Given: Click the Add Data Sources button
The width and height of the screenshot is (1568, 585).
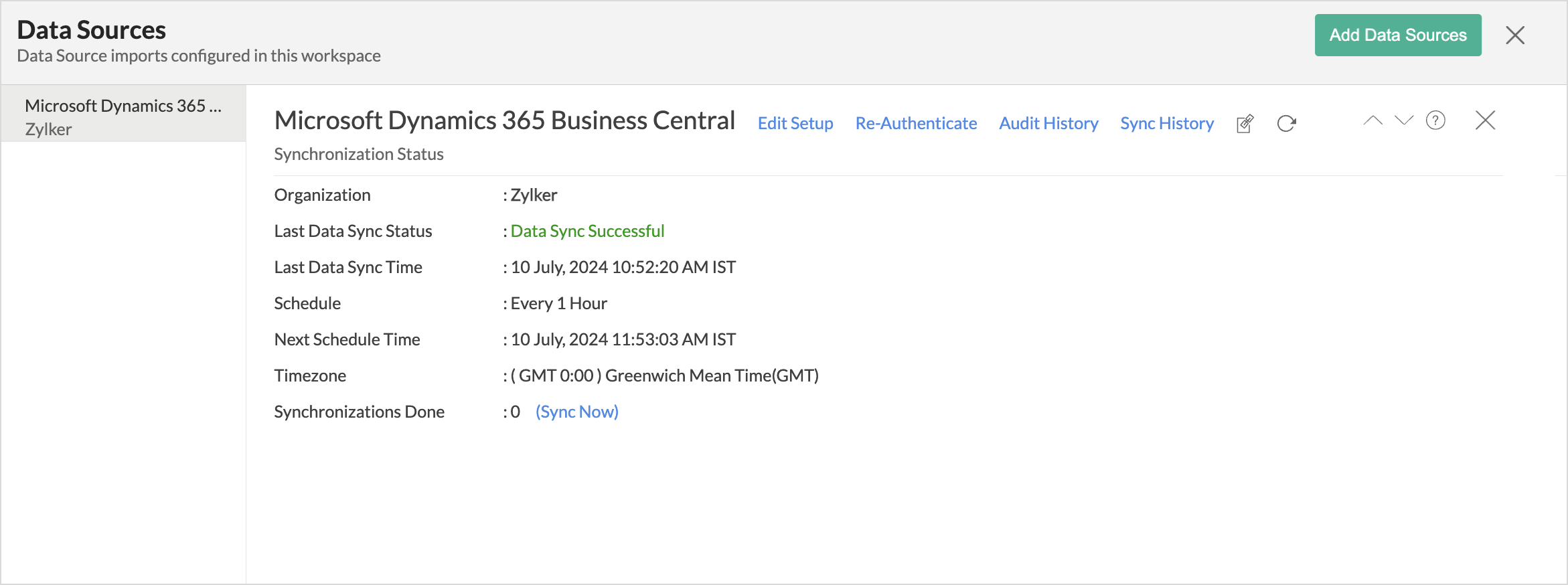Looking at the screenshot, I should pyautogui.click(x=1397, y=35).
